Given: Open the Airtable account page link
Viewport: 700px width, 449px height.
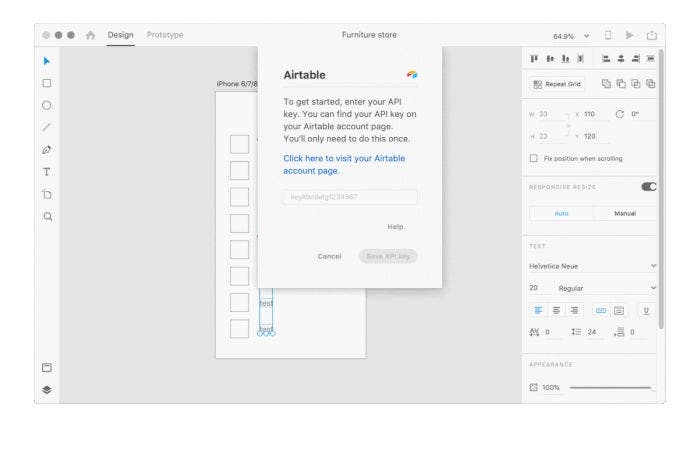Looking at the screenshot, I should tap(344, 165).
